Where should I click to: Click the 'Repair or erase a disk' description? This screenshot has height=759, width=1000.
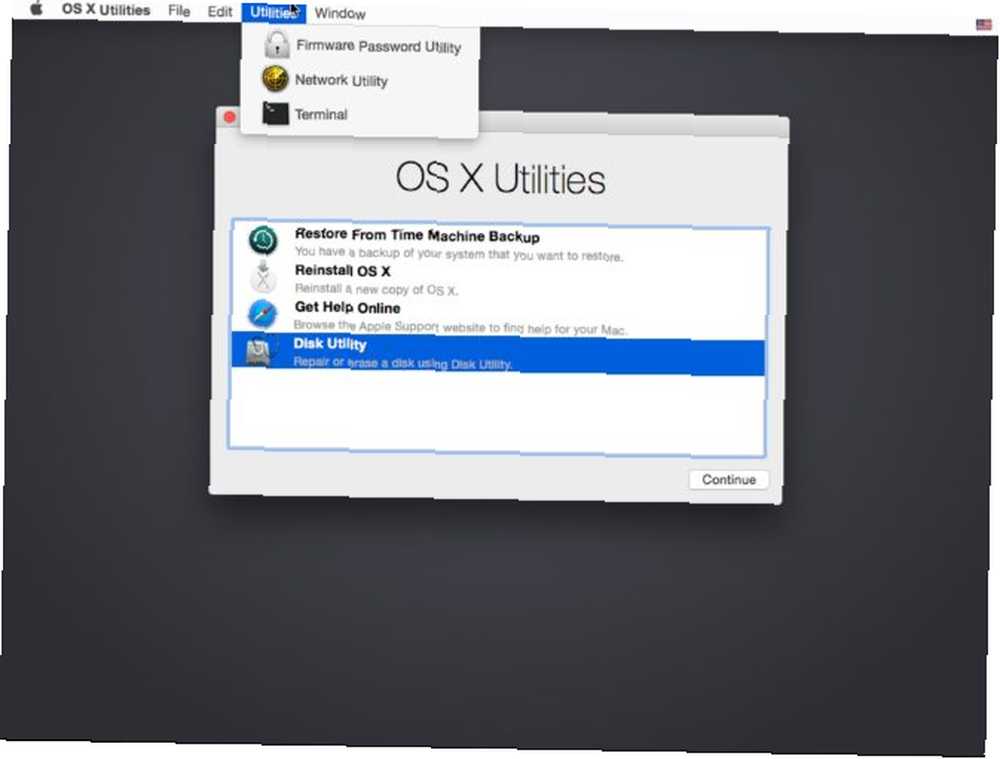(x=402, y=363)
